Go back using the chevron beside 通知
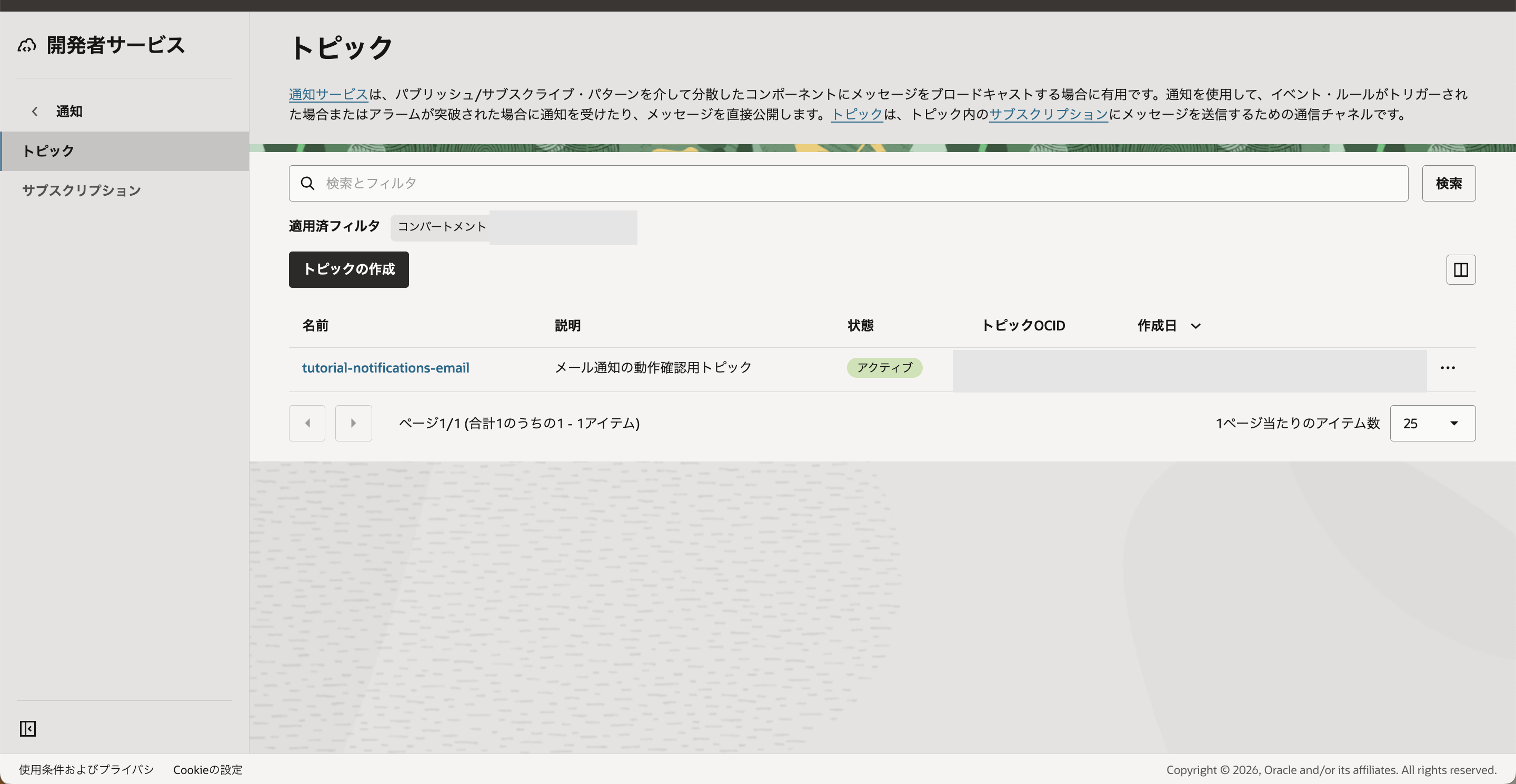Image resolution: width=1516 pixels, height=784 pixels. click(x=35, y=111)
